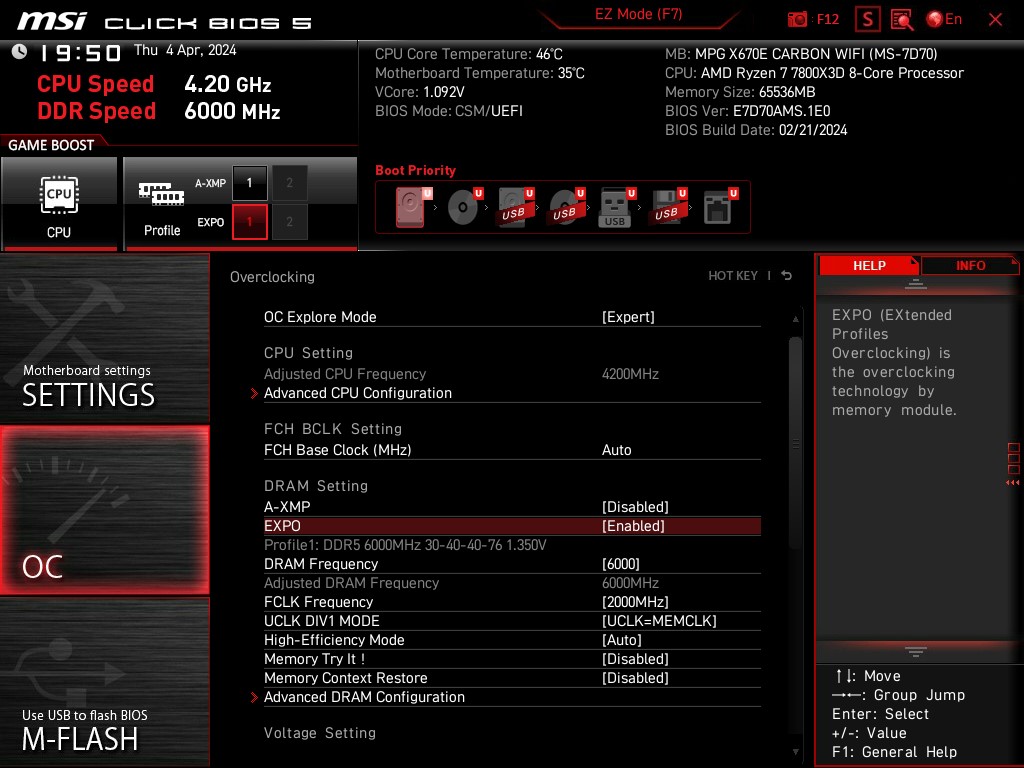Click the GAME BOOST label
The image size is (1024, 768).
coord(51,145)
